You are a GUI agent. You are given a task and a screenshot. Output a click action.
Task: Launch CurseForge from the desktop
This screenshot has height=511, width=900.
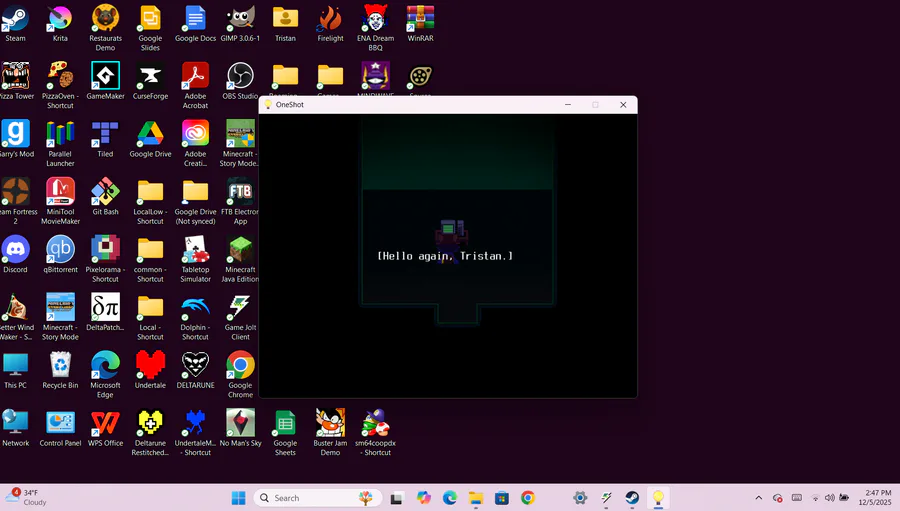150,81
